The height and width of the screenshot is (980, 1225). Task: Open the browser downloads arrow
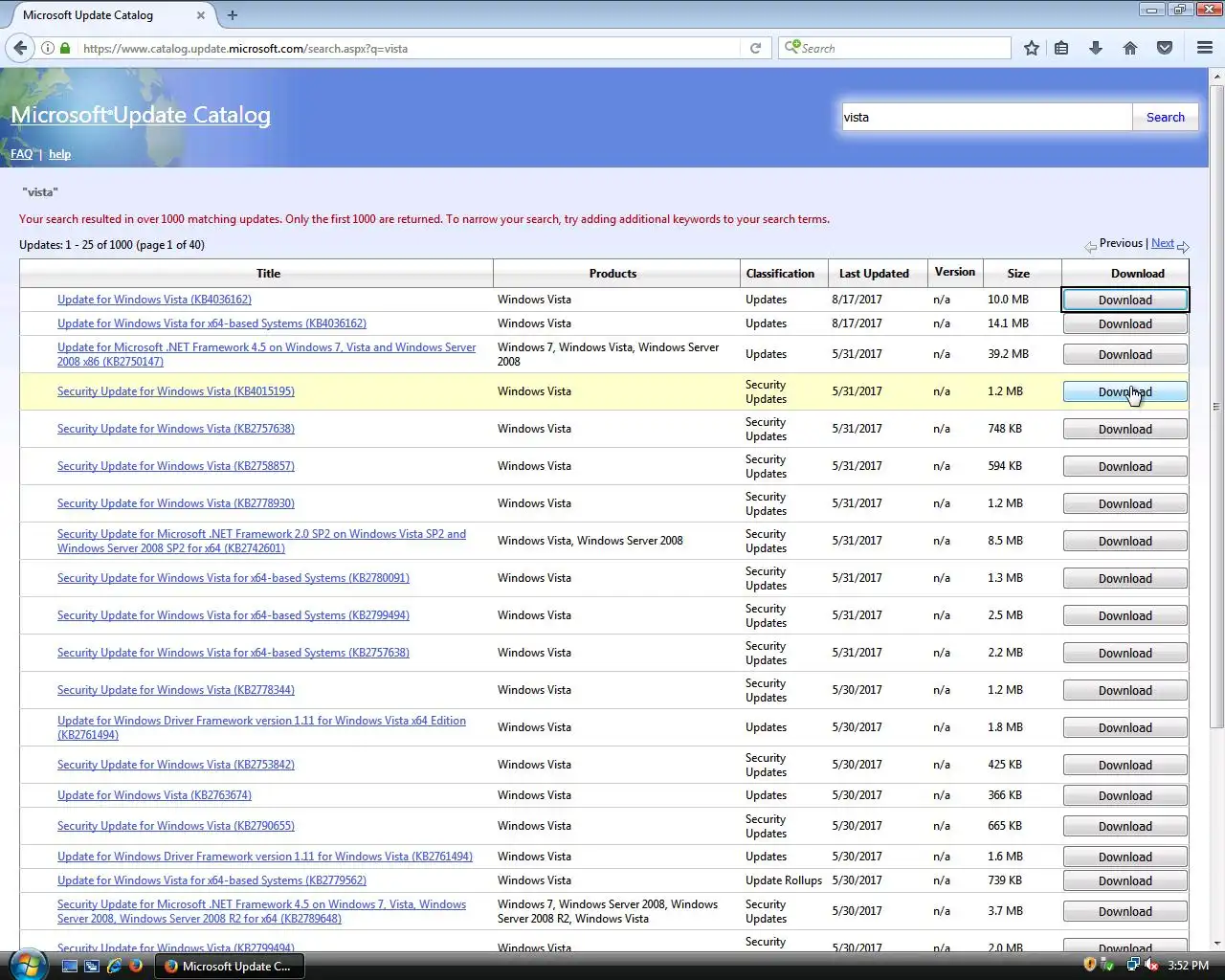(1096, 48)
